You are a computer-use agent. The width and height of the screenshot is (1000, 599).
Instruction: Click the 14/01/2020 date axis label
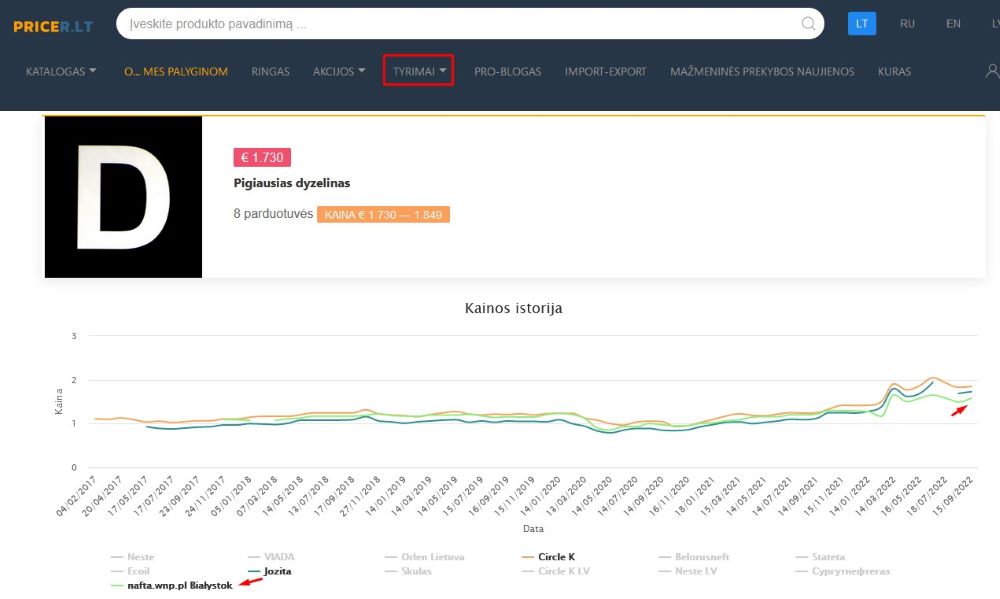click(540, 496)
